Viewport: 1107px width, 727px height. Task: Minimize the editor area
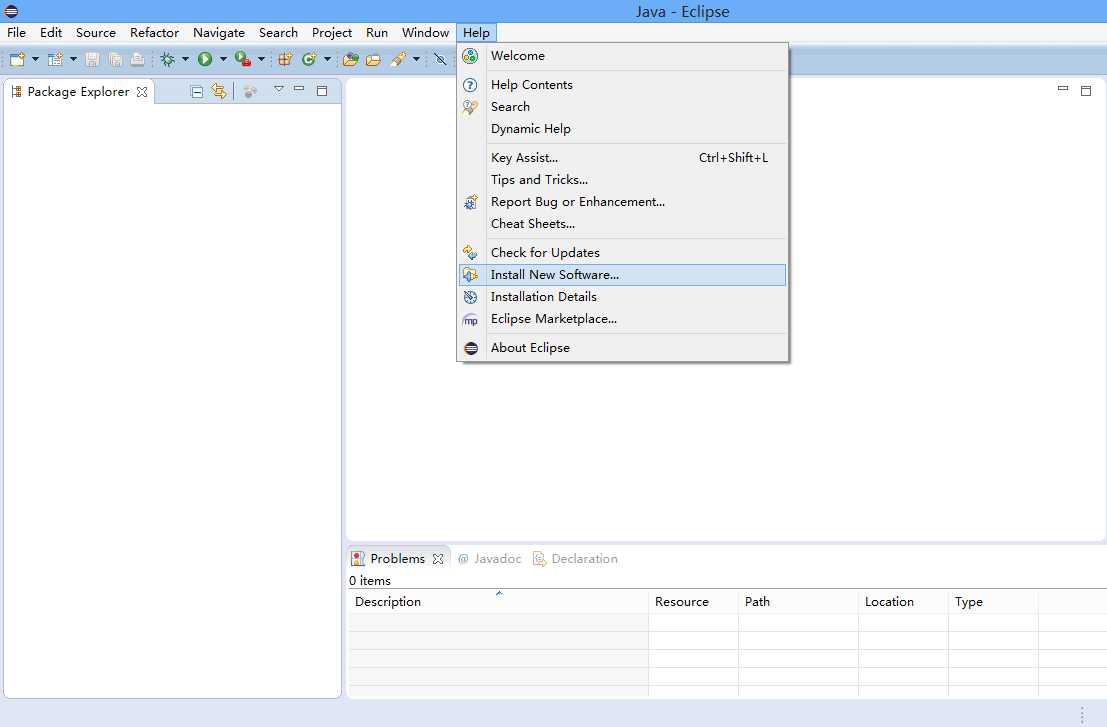coord(1063,88)
